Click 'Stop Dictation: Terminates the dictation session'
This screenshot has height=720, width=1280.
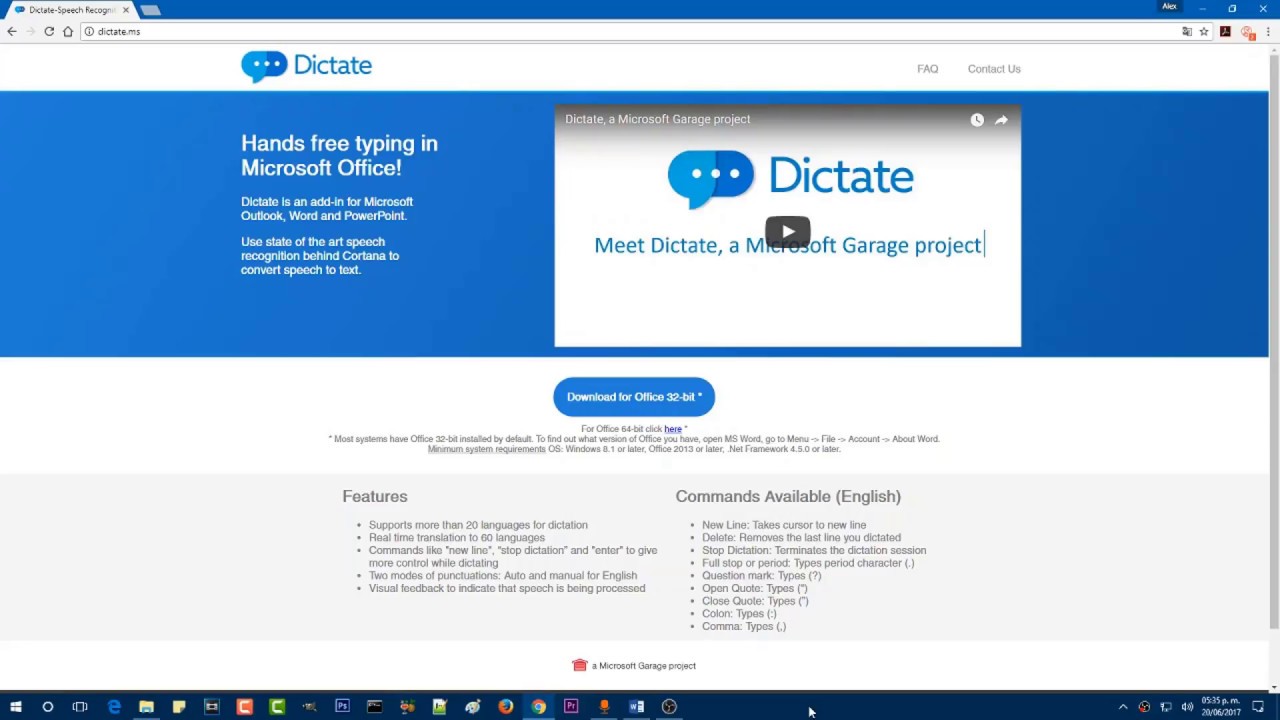coord(814,550)
